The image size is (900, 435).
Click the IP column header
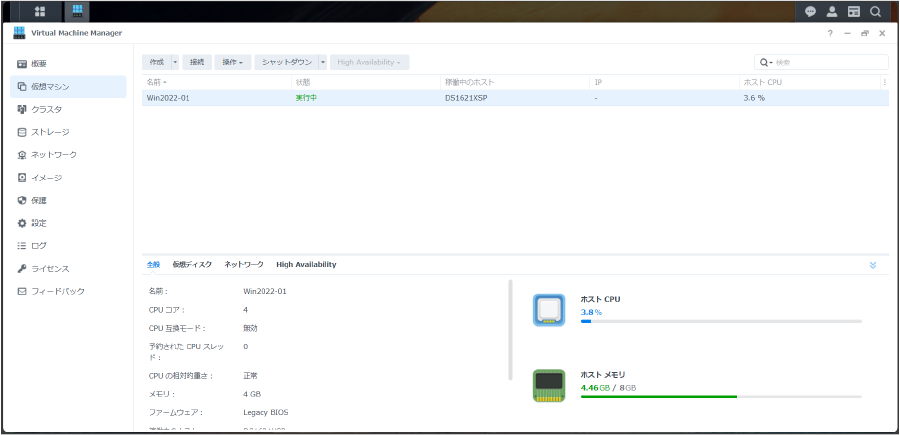[x=664, y=83]
